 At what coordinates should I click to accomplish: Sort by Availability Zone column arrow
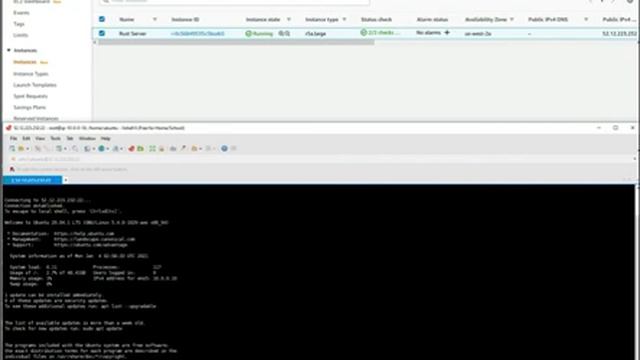tap(511, 19)
